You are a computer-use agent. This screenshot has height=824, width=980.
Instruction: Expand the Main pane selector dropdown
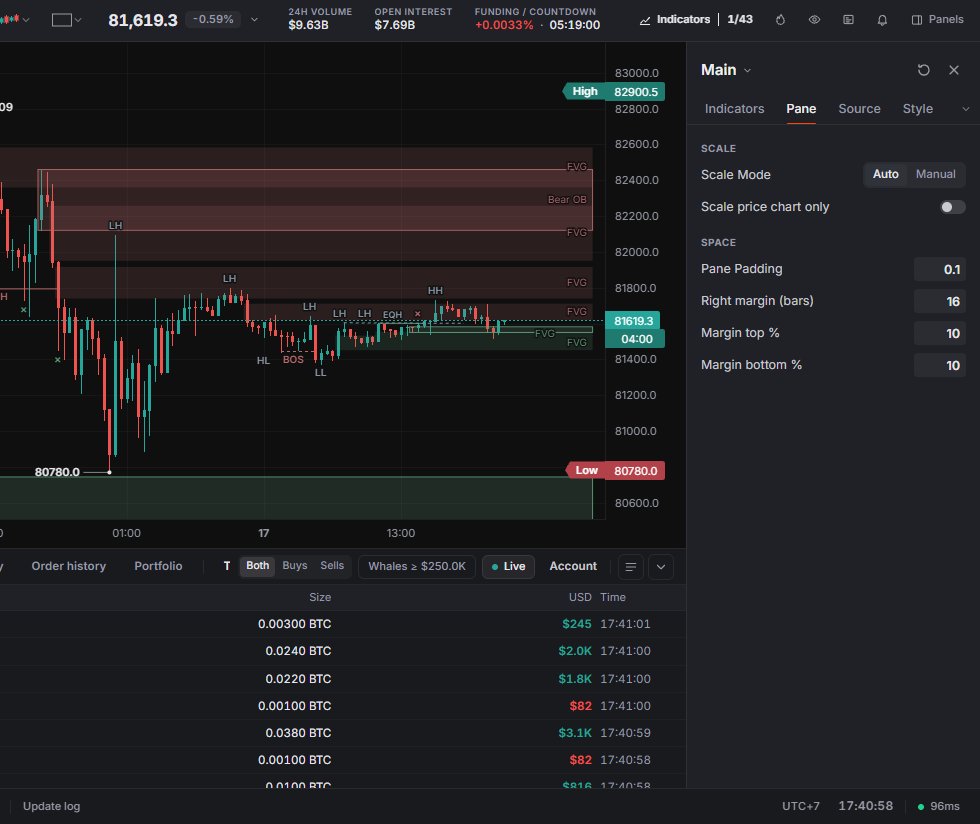[x=726, y=70]
